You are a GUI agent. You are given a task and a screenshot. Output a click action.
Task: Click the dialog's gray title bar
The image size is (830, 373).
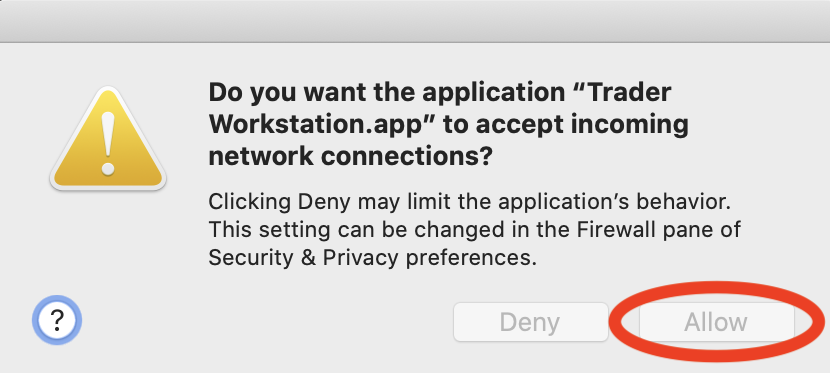coord(415,21)
